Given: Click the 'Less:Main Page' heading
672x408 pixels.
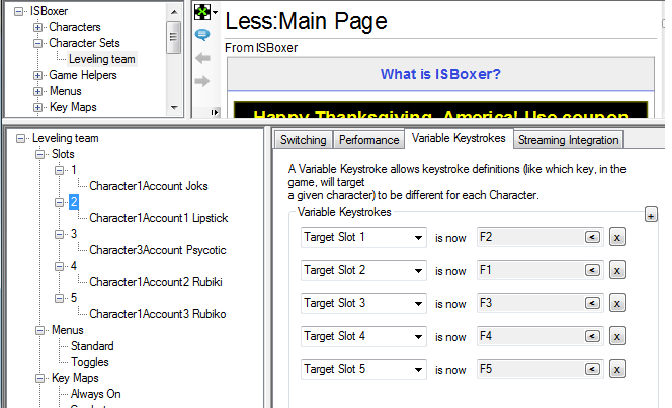Looking at the screenshot, I should [306, 21].
